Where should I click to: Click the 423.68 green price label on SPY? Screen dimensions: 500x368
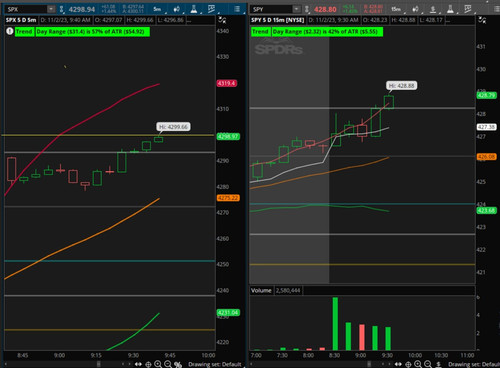[x=486, y=210]
